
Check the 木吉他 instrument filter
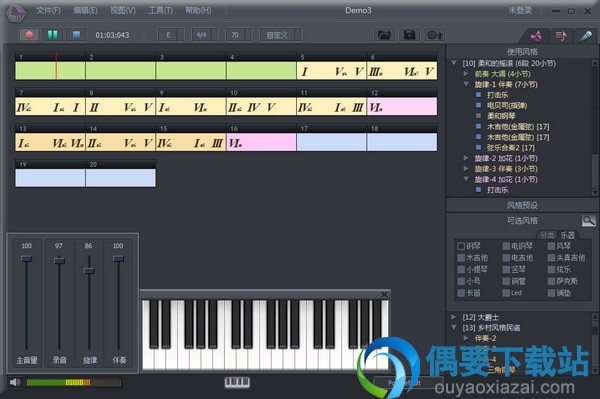click(x=461, y=258)
